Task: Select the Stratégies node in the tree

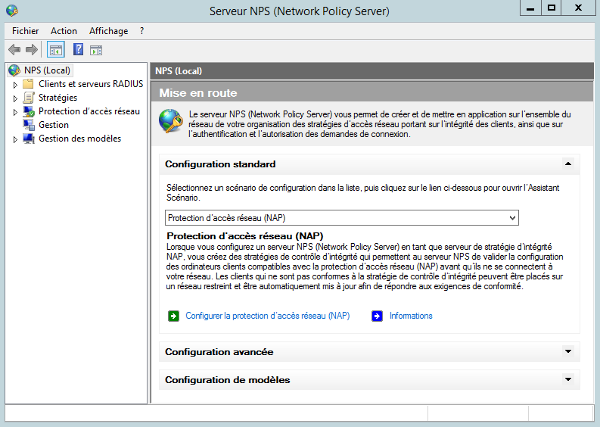Action: click(x=57, y=98)
